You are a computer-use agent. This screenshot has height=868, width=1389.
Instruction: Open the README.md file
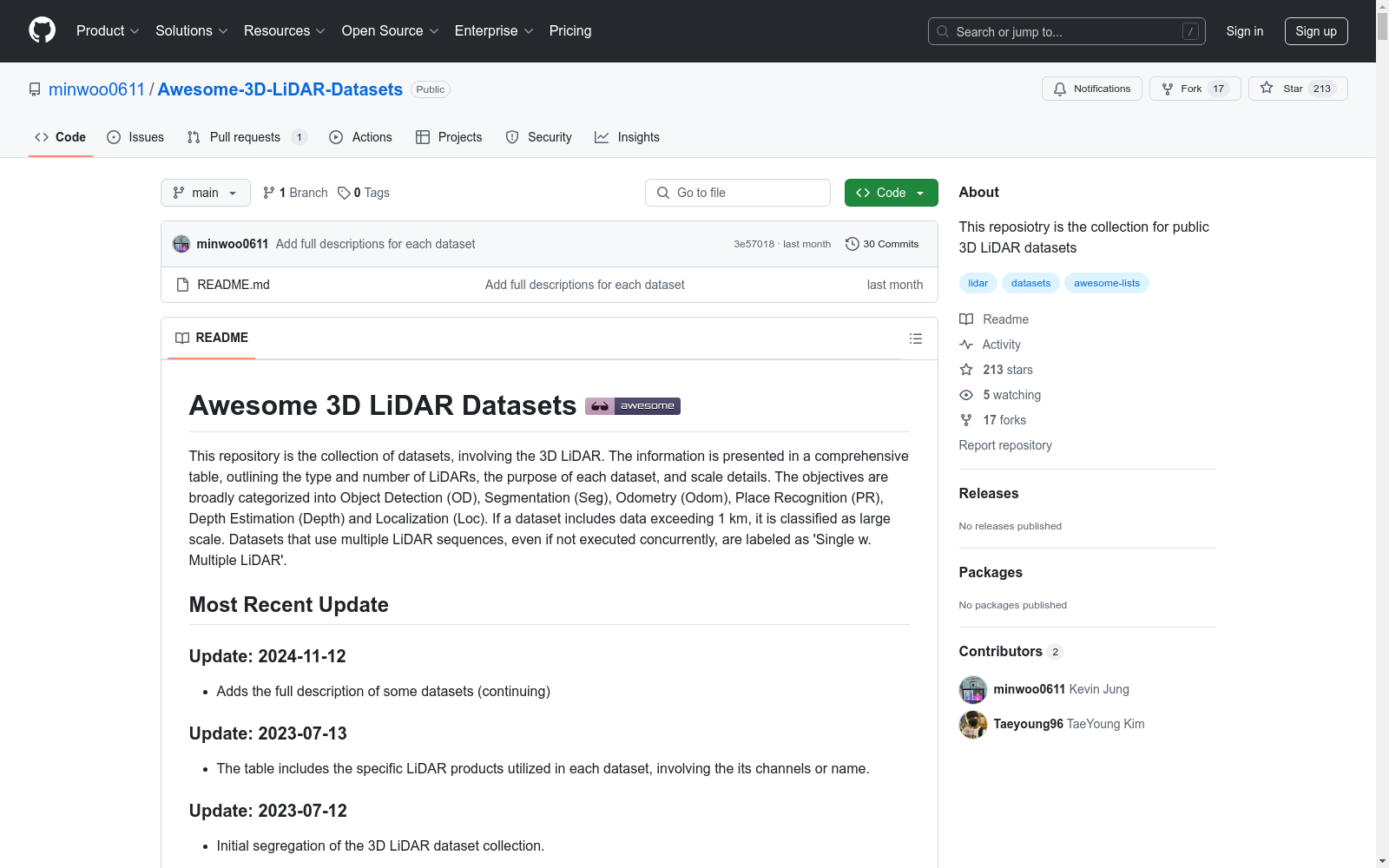click(x=234, y=285)
